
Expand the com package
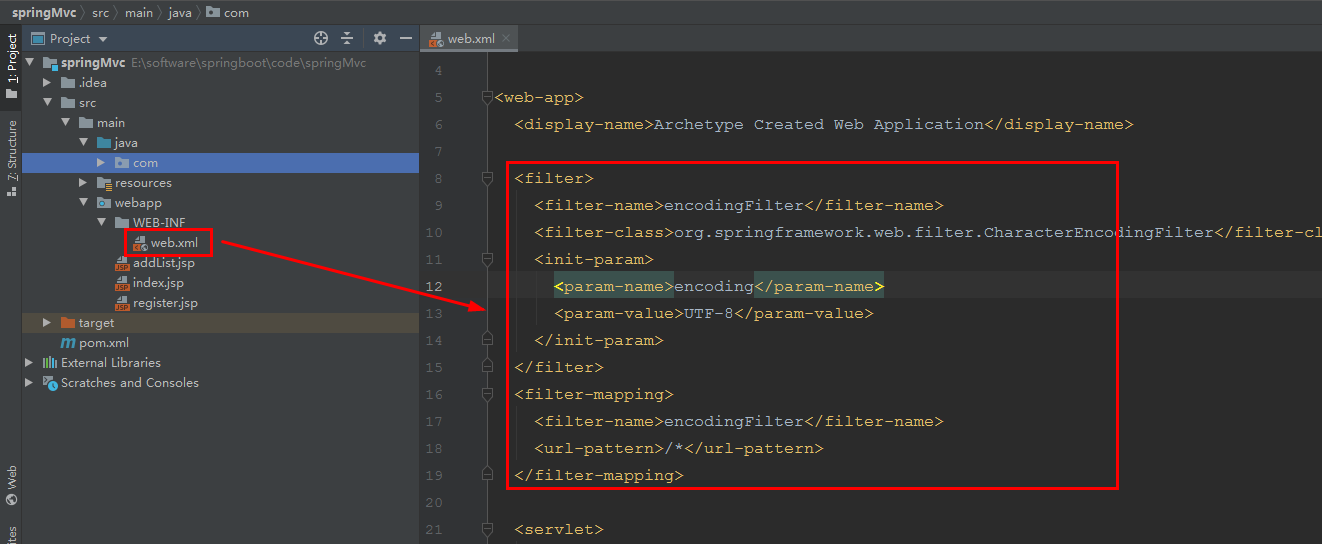[102, 163]
